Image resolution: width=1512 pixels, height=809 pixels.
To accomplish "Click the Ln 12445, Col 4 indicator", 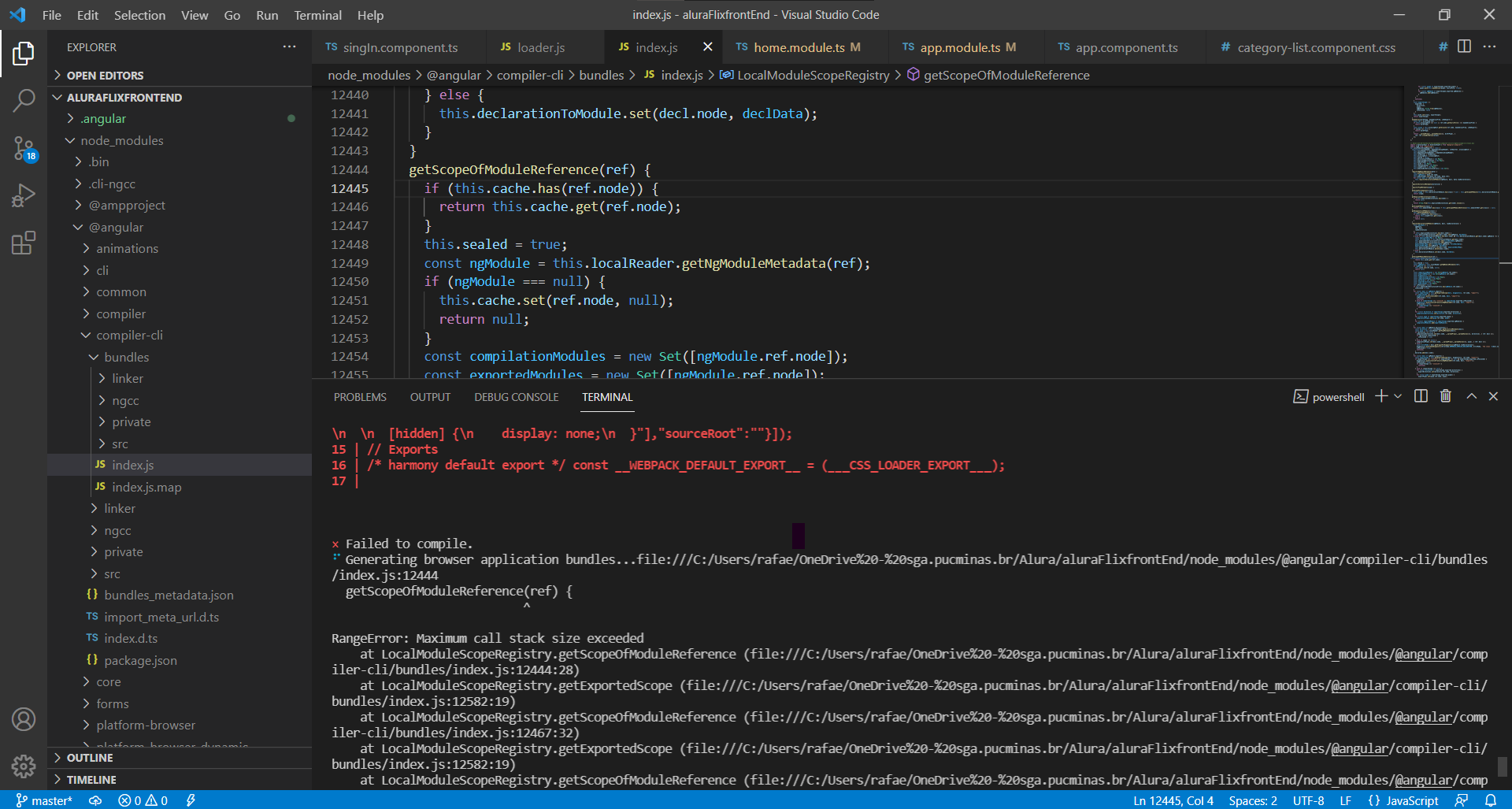I will [1173, 800].
